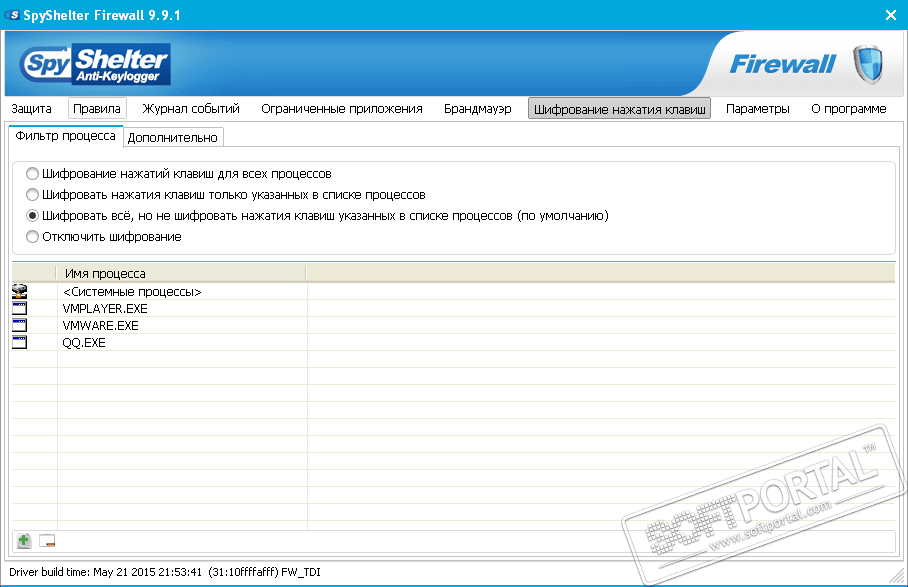The width and height of the screenshot is (908, 587).
Task: Click the VMPLAYER.EXE window icon
Action: pyautogui.click(x=20, y=308)
